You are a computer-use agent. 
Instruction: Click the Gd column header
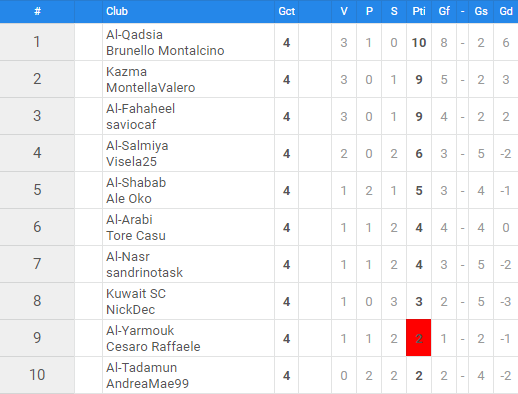coord(506,11)
